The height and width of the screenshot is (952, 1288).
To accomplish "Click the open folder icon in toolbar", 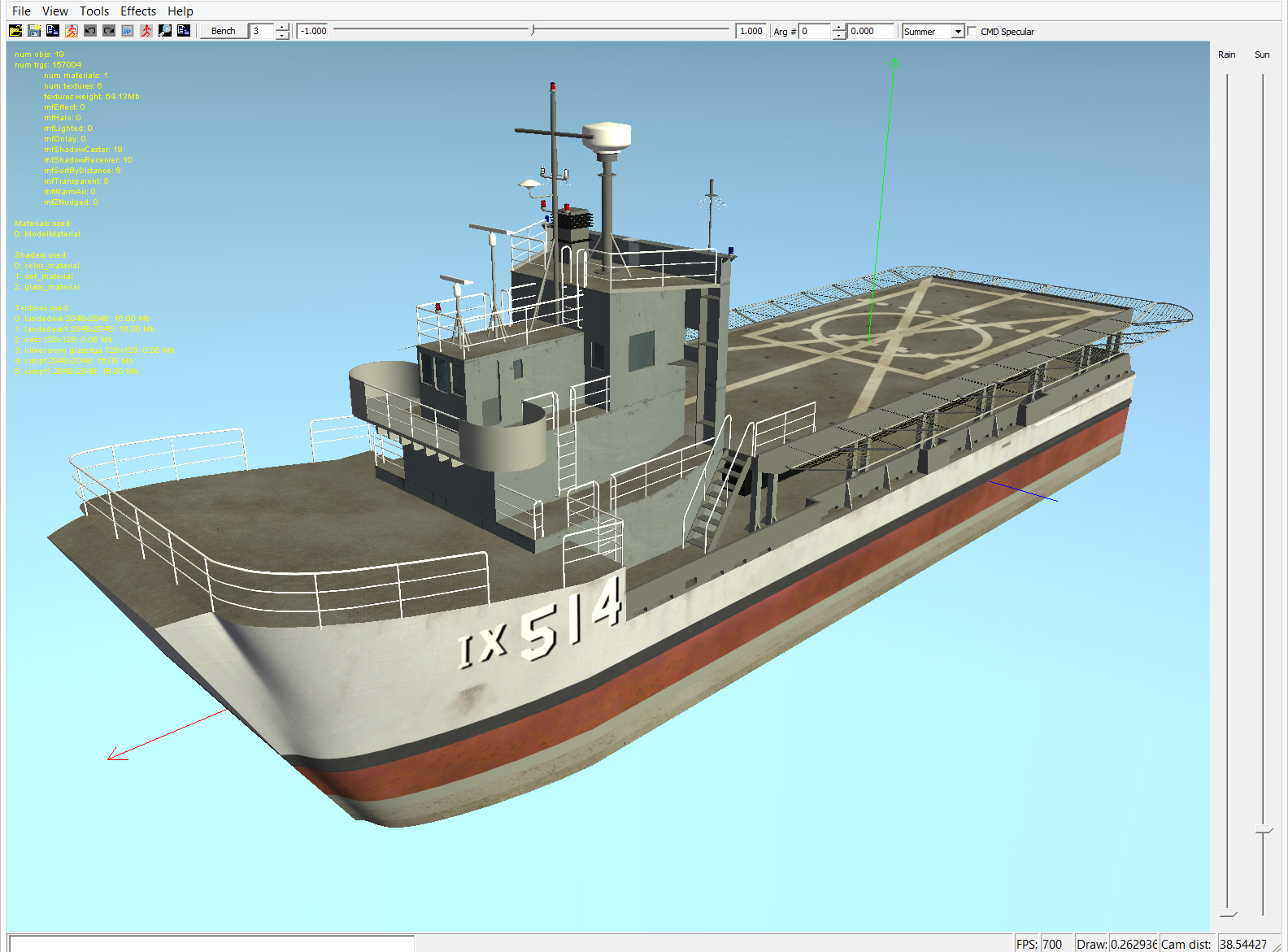I will pos(15,31).
